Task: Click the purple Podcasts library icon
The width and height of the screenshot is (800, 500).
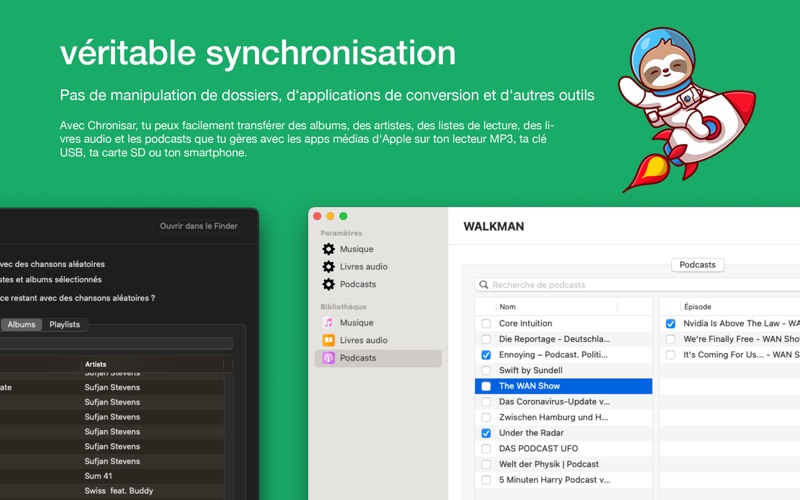Action: (x=329, y=358)
